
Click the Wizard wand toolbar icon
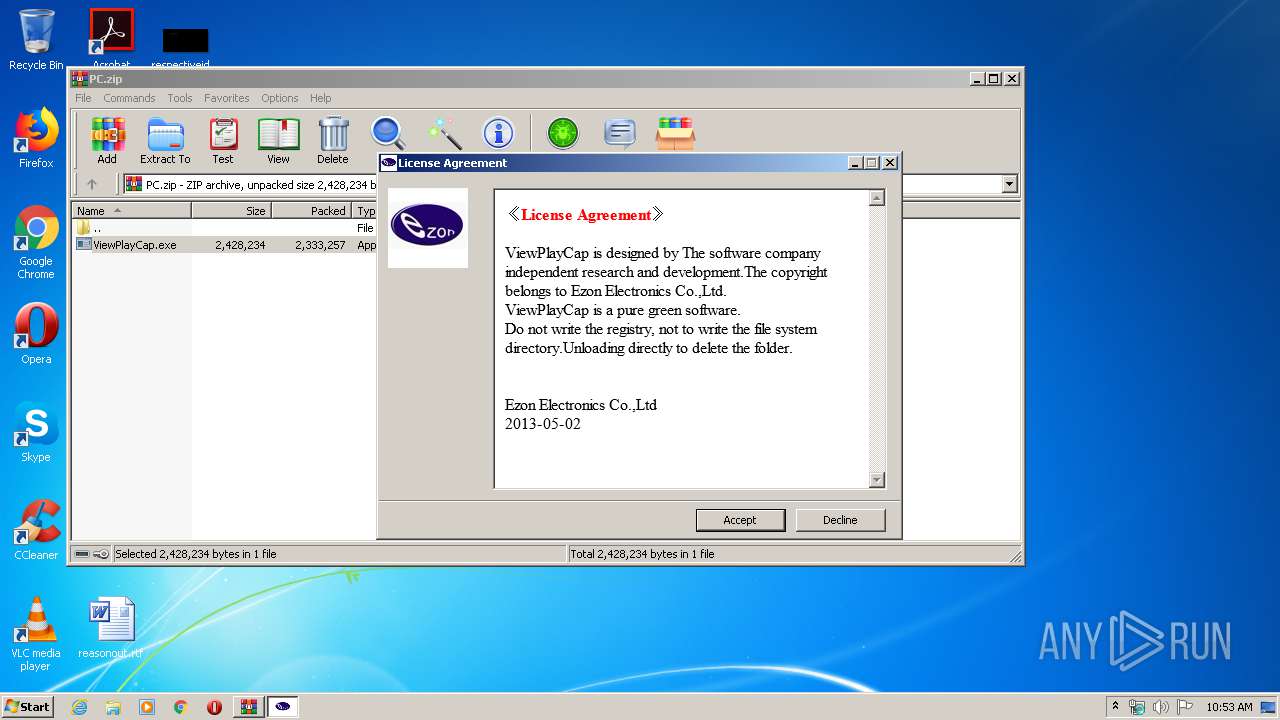[x=444, y=133]
